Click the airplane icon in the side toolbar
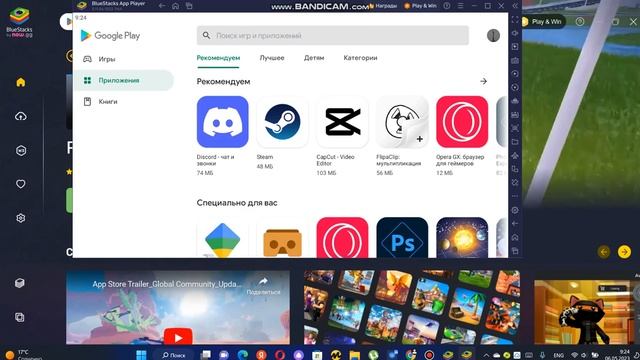Viewport: 640px width, 360px height. click(515, 156)
